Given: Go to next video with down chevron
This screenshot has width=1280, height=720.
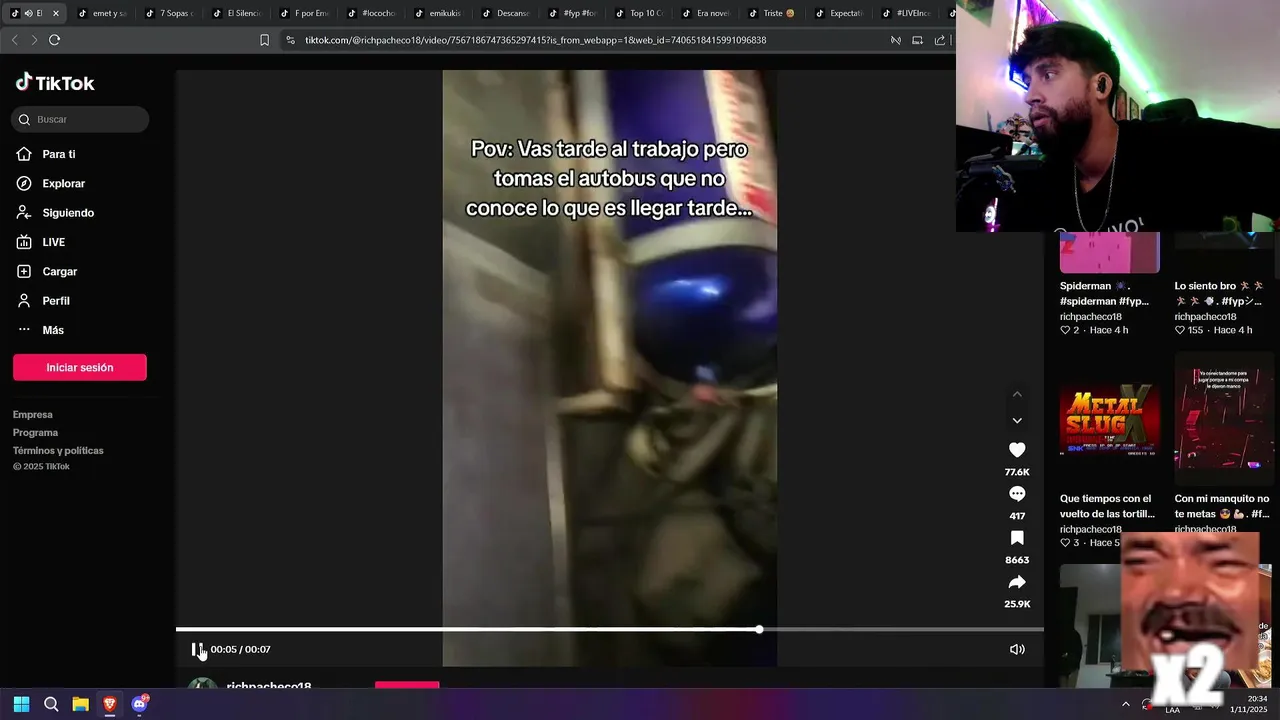Looking at the screenshot, I should [x=1017, y=421].
